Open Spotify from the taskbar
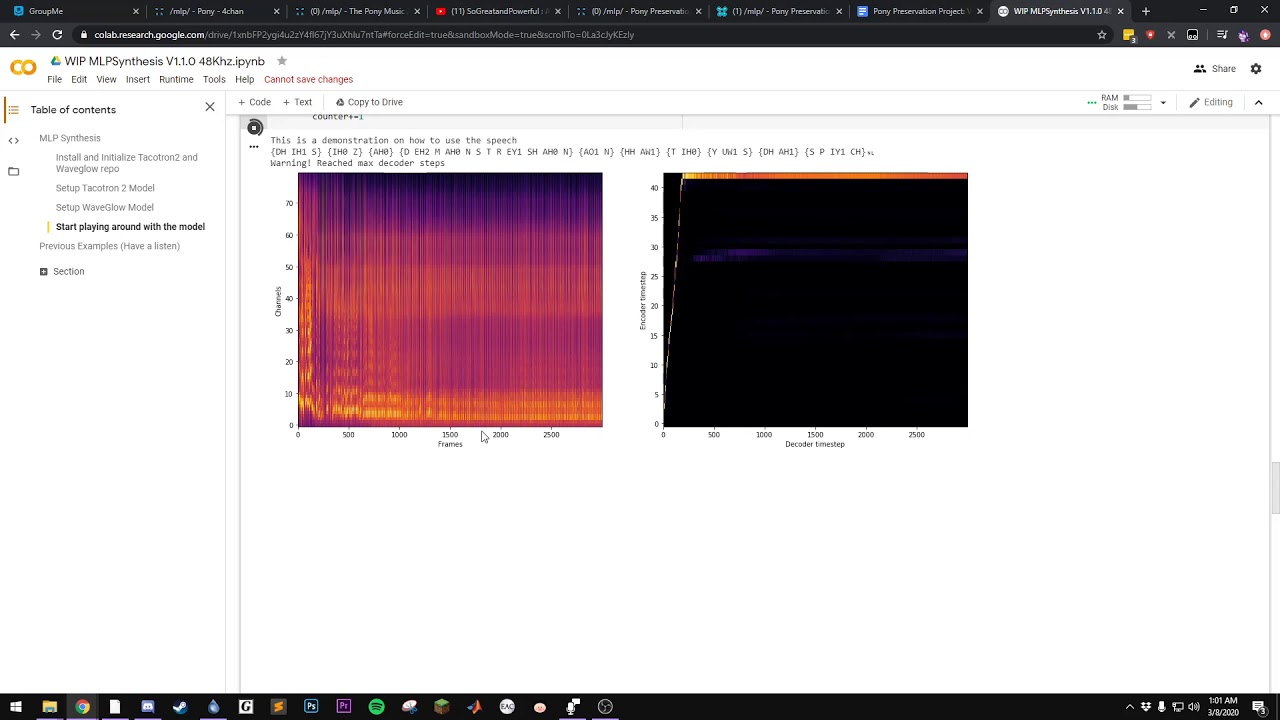1280x720 pixels. (x=376, y=707)
